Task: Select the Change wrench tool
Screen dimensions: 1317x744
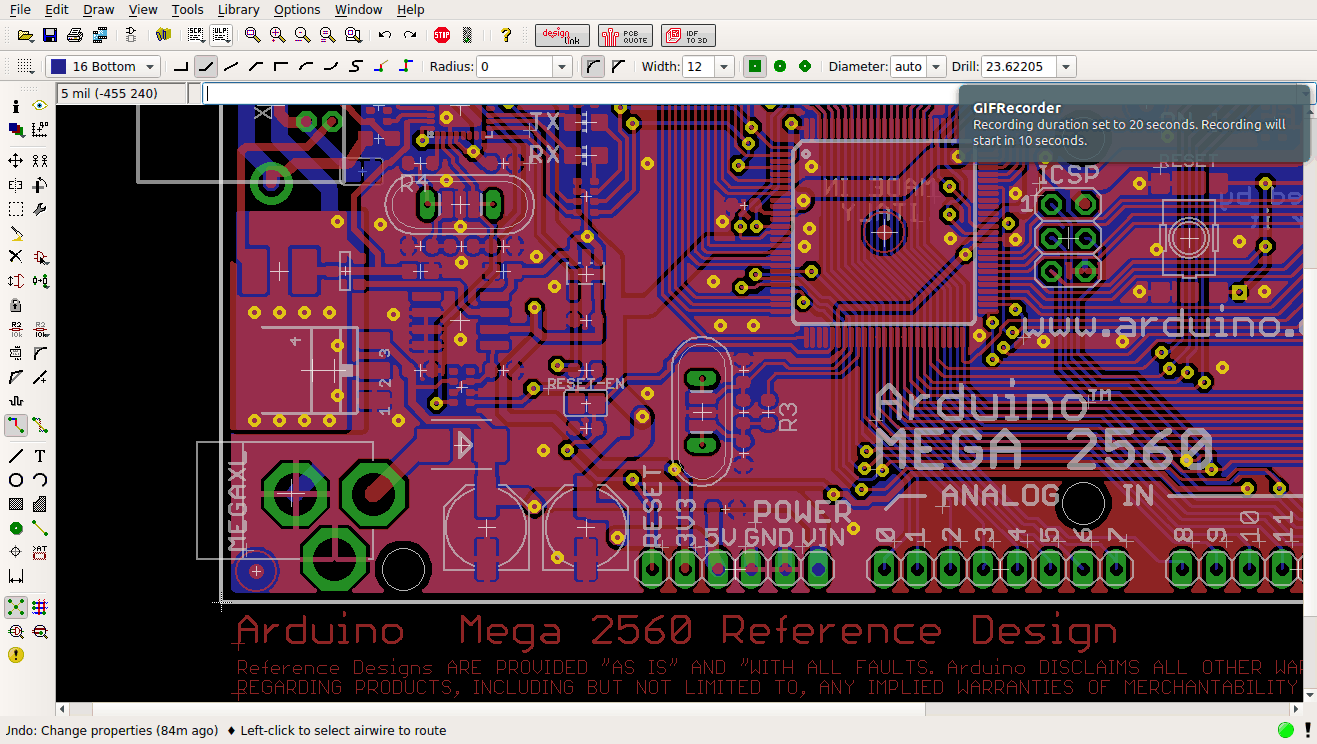Action: click(x=40, y=209)
